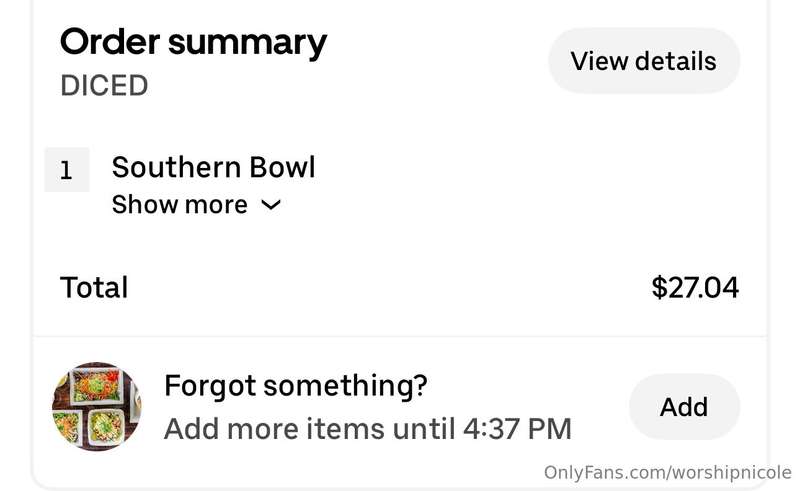Select the Order summary heading
Image resolution: width=800 pixels, height=491 pixels.
193,43
